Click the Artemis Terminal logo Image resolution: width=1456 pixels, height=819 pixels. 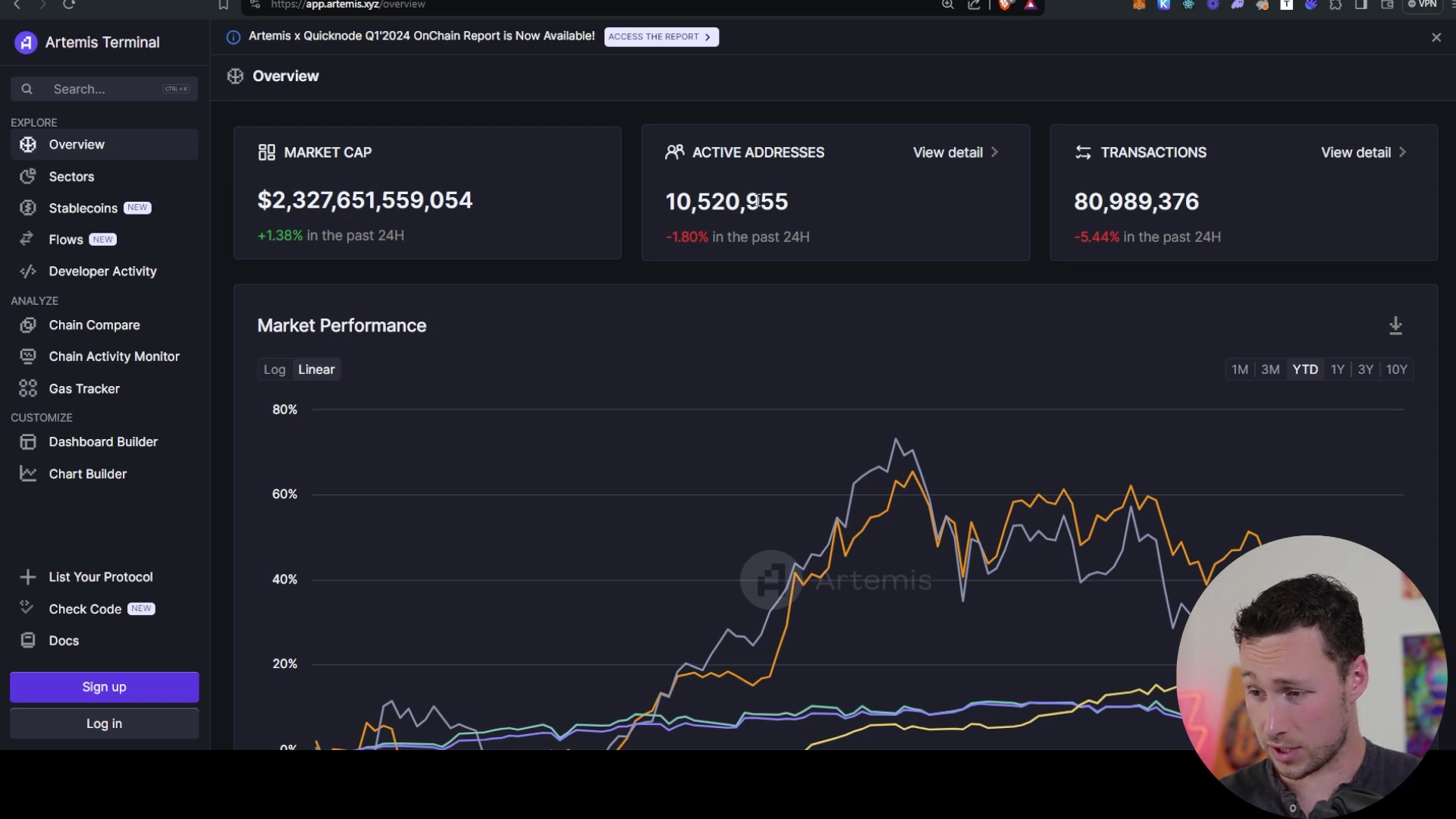click(26, 42)
